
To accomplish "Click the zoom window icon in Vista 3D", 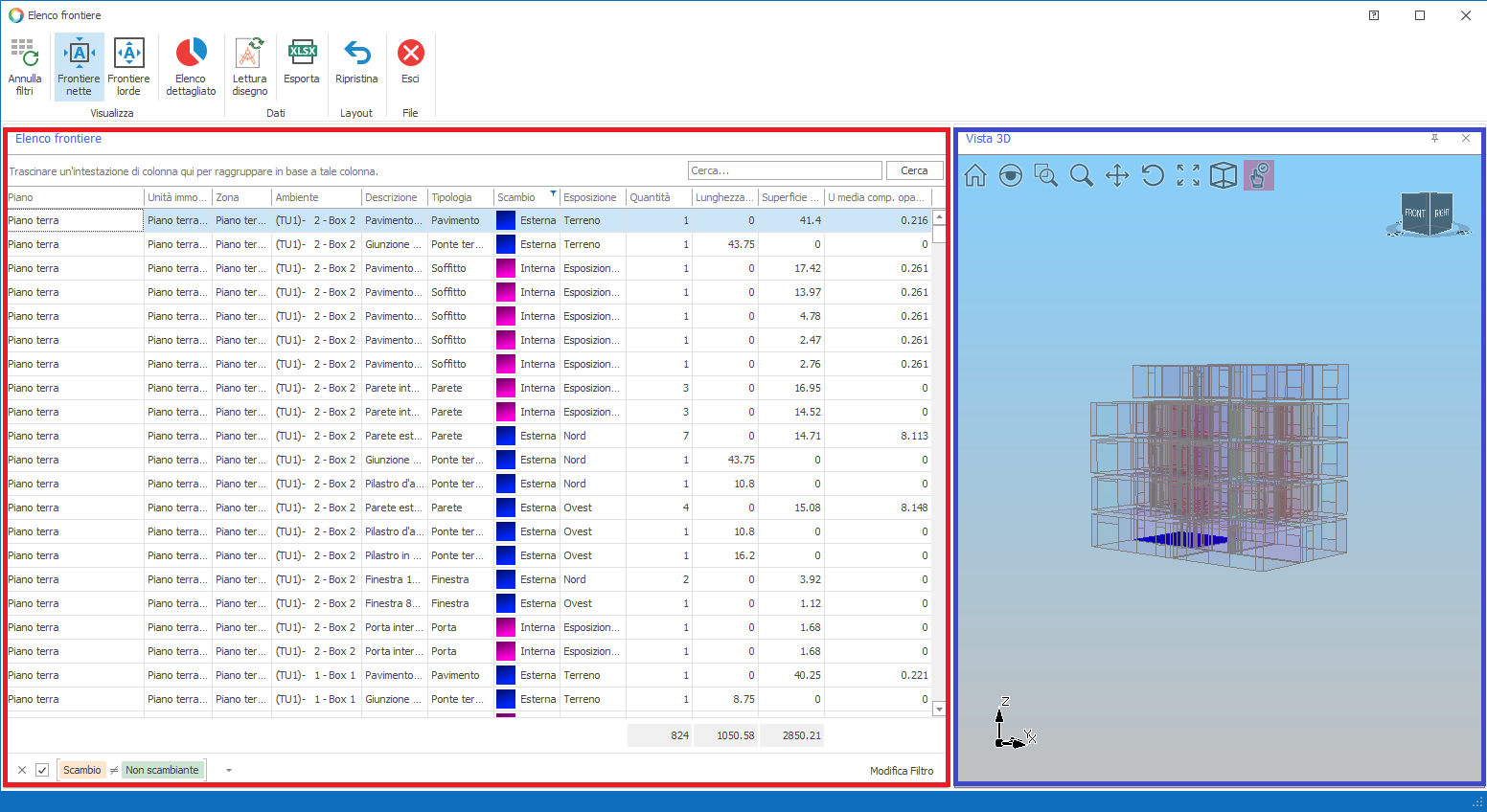I will tap(1046, 175).
